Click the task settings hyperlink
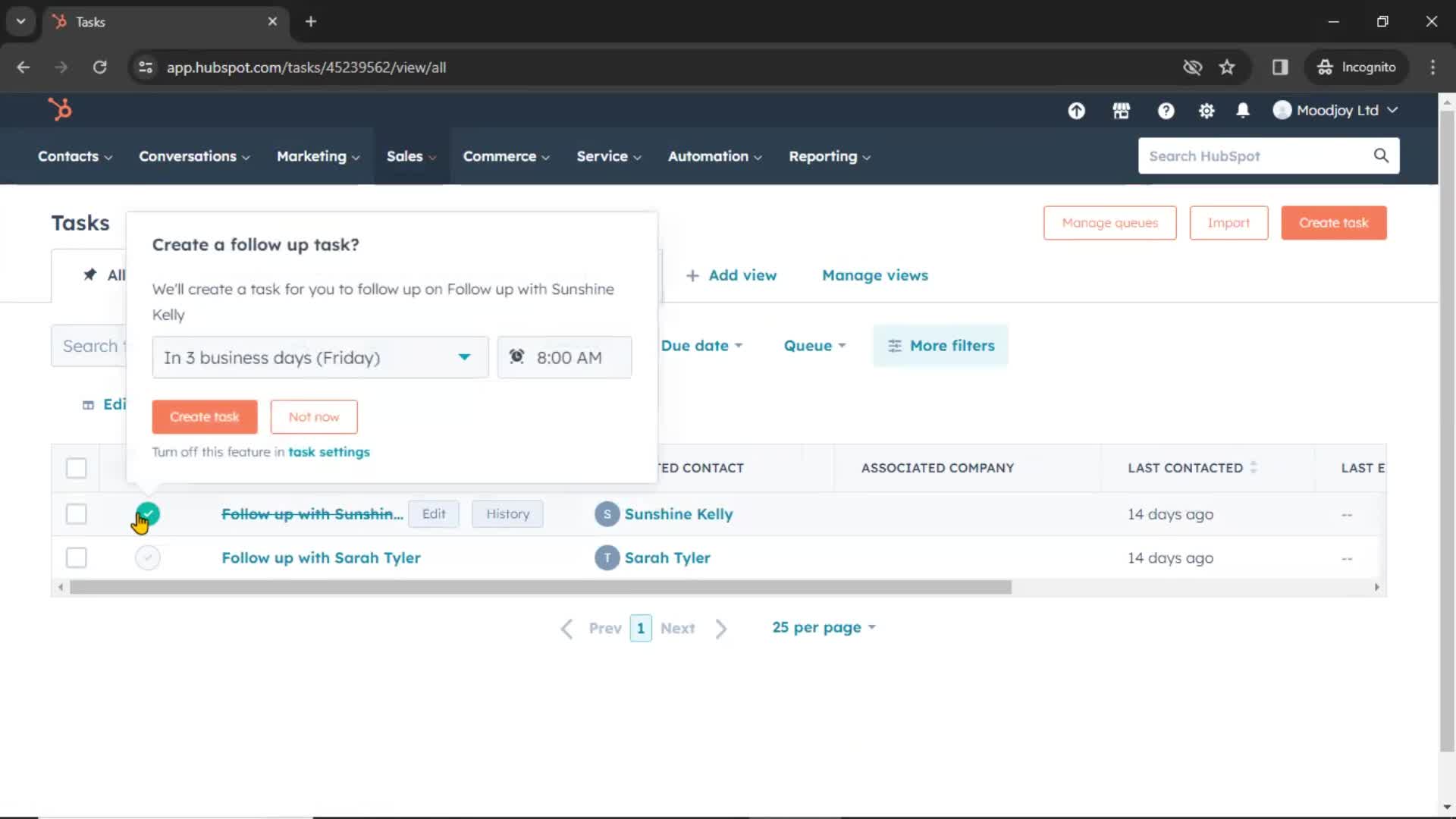 329,452
